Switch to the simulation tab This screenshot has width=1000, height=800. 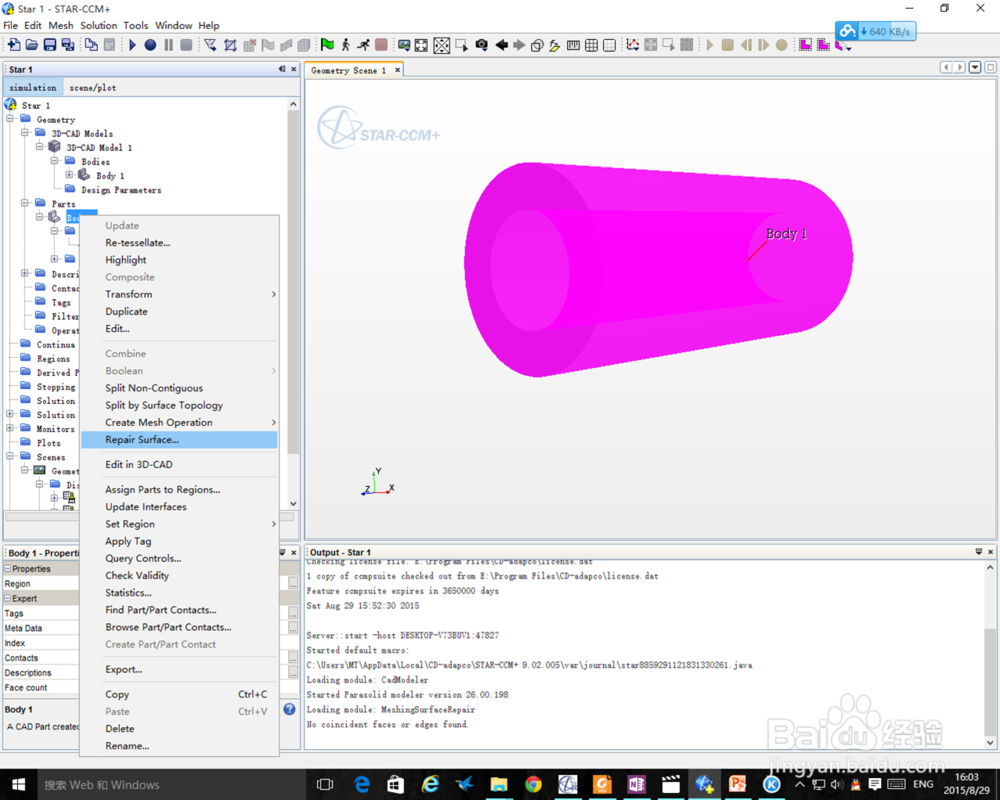click(x=33, y=87)
